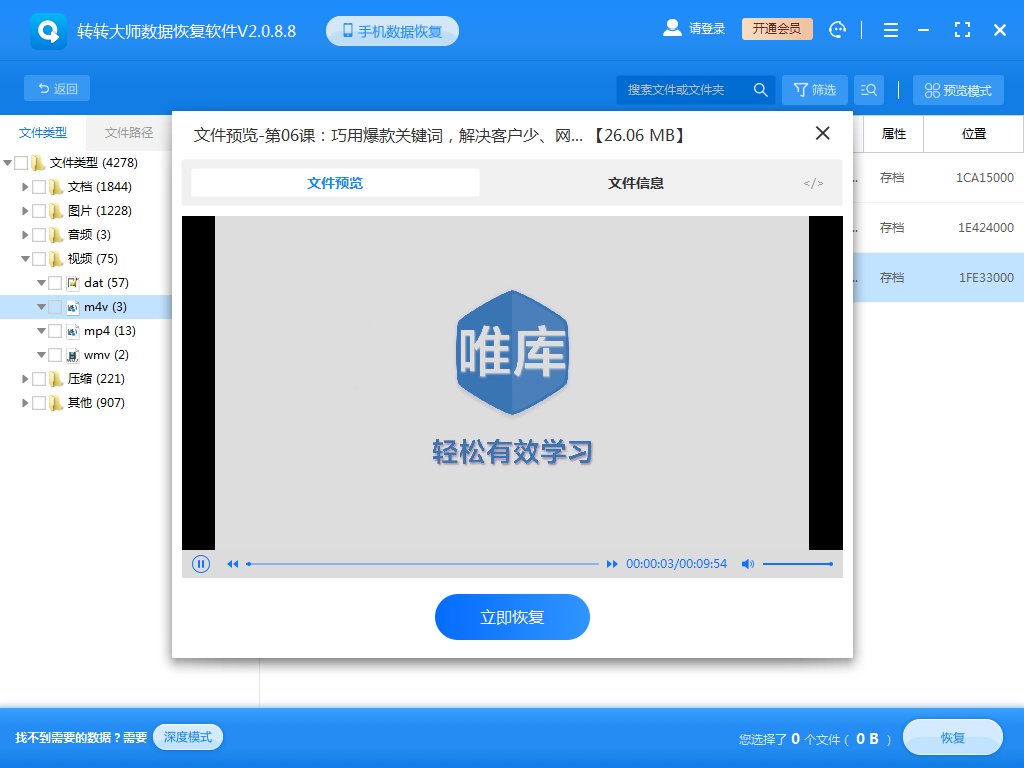Expand the 其他 tree node
The image size is (1024, 768).
[x=25, y=403]
